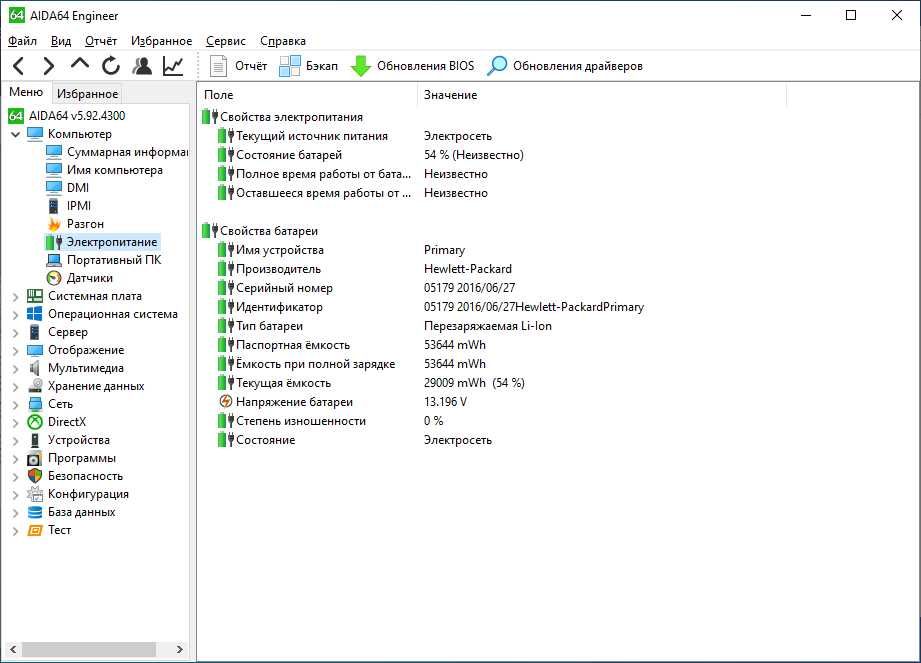Maximize the AIDA64 Engineer window

[851, 15]
